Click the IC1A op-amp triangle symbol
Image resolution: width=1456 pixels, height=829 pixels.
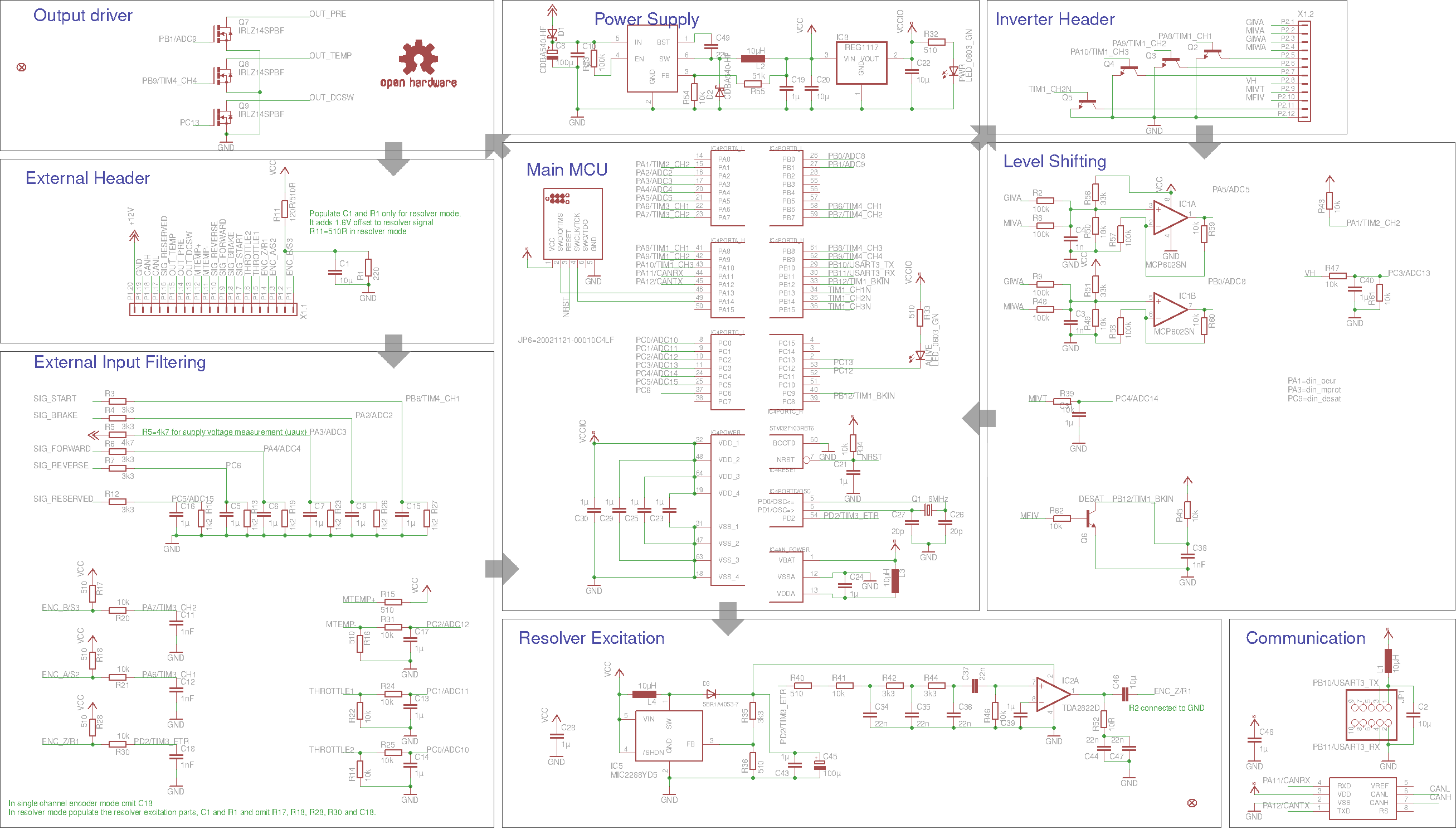(x=1168, y=217)
